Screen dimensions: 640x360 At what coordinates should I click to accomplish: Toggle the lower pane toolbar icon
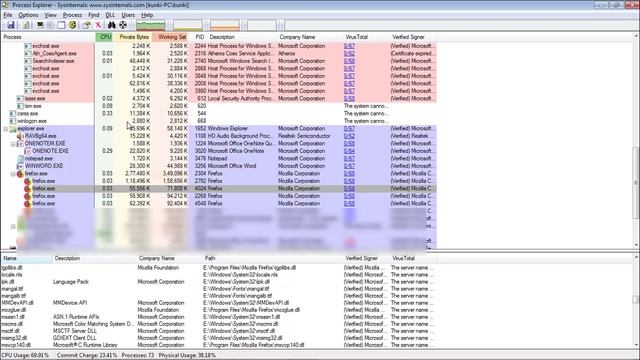61,25
